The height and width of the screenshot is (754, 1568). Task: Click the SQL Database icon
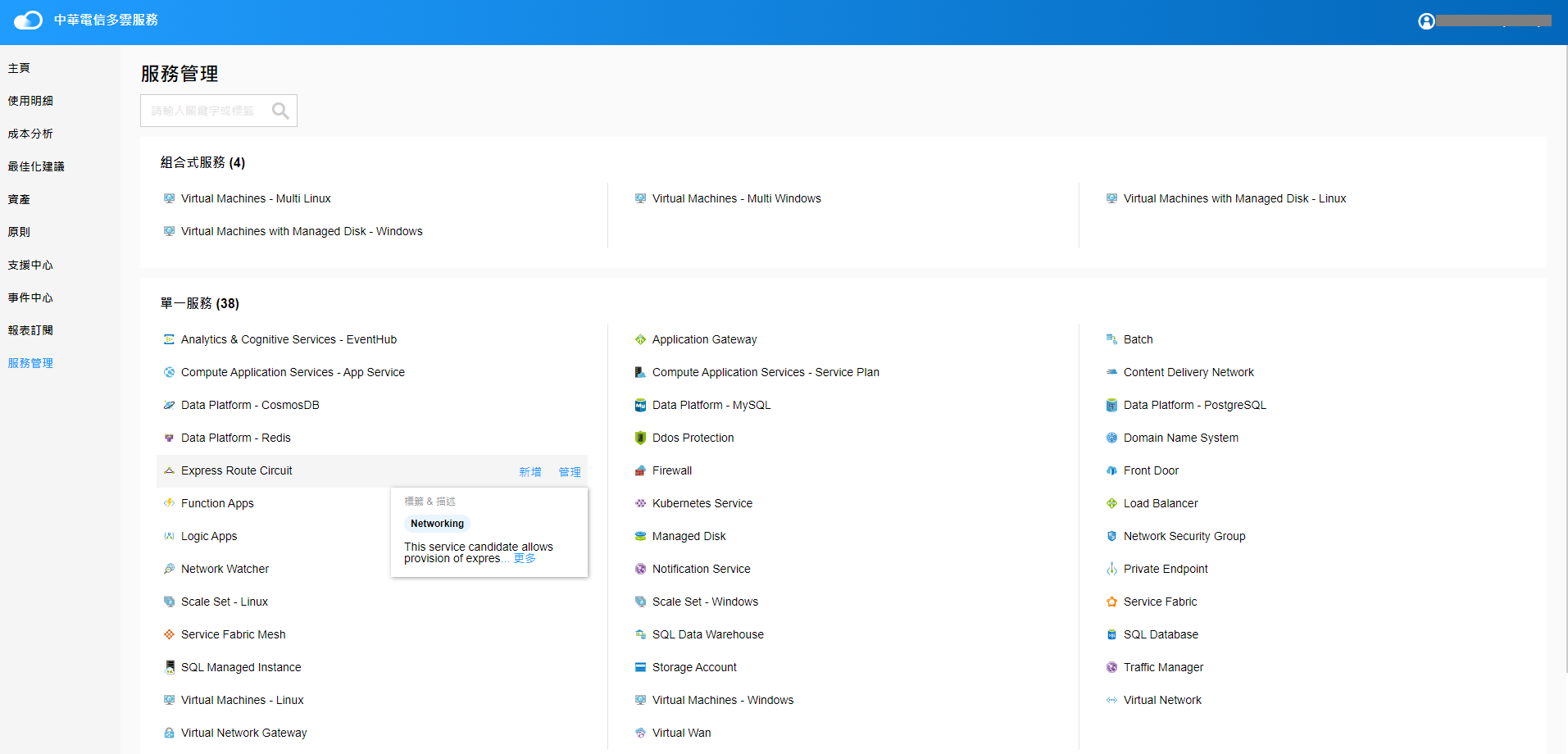point(1111,634)
